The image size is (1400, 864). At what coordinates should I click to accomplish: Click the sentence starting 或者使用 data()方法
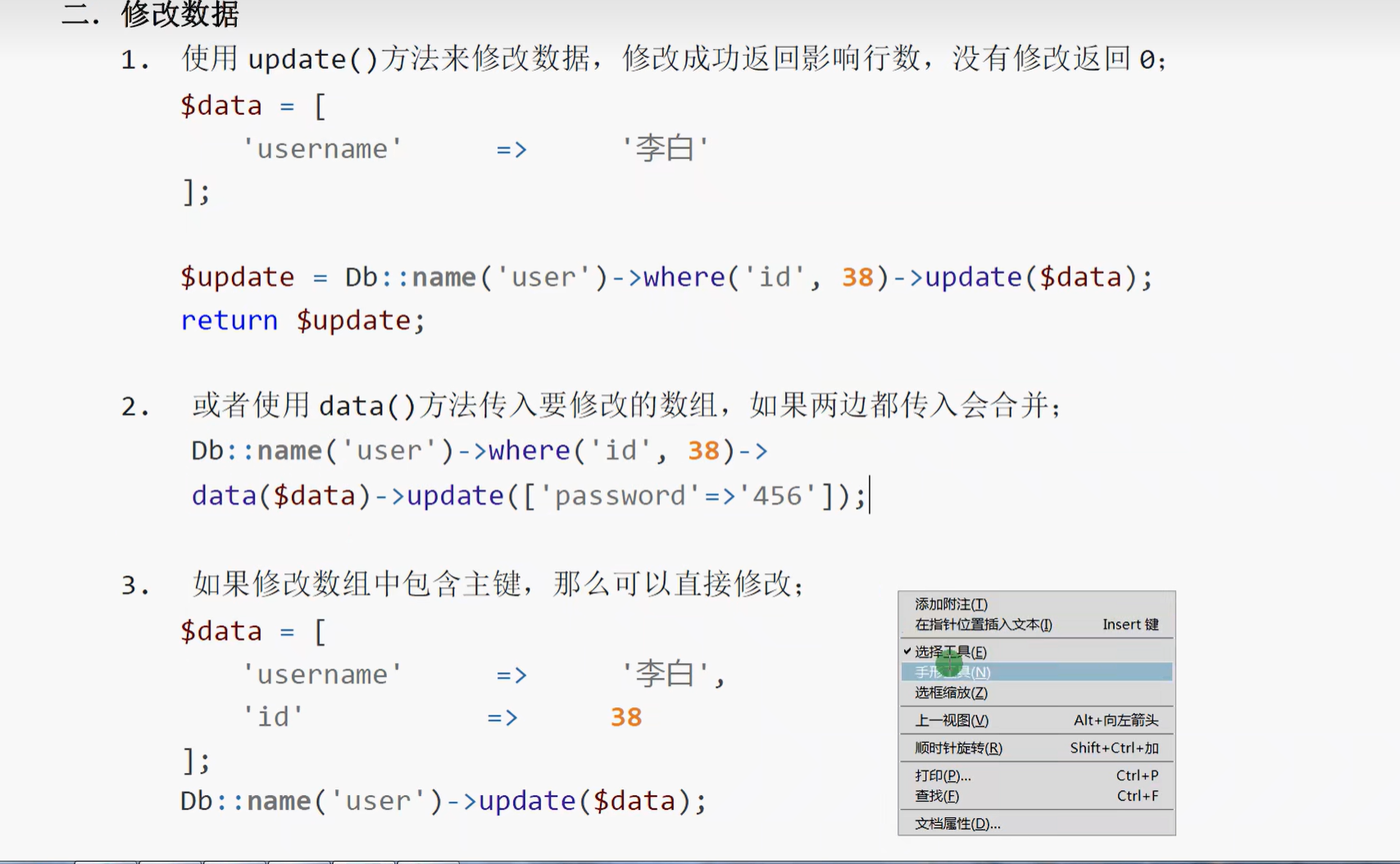626,405
